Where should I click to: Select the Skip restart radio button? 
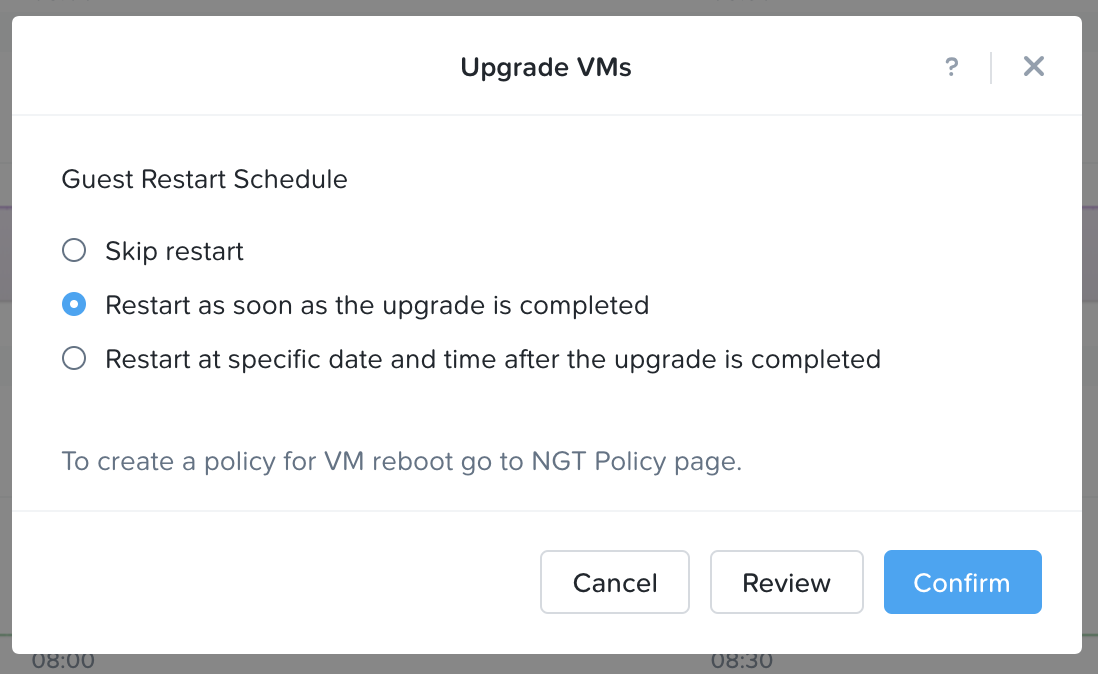[74, 251]
